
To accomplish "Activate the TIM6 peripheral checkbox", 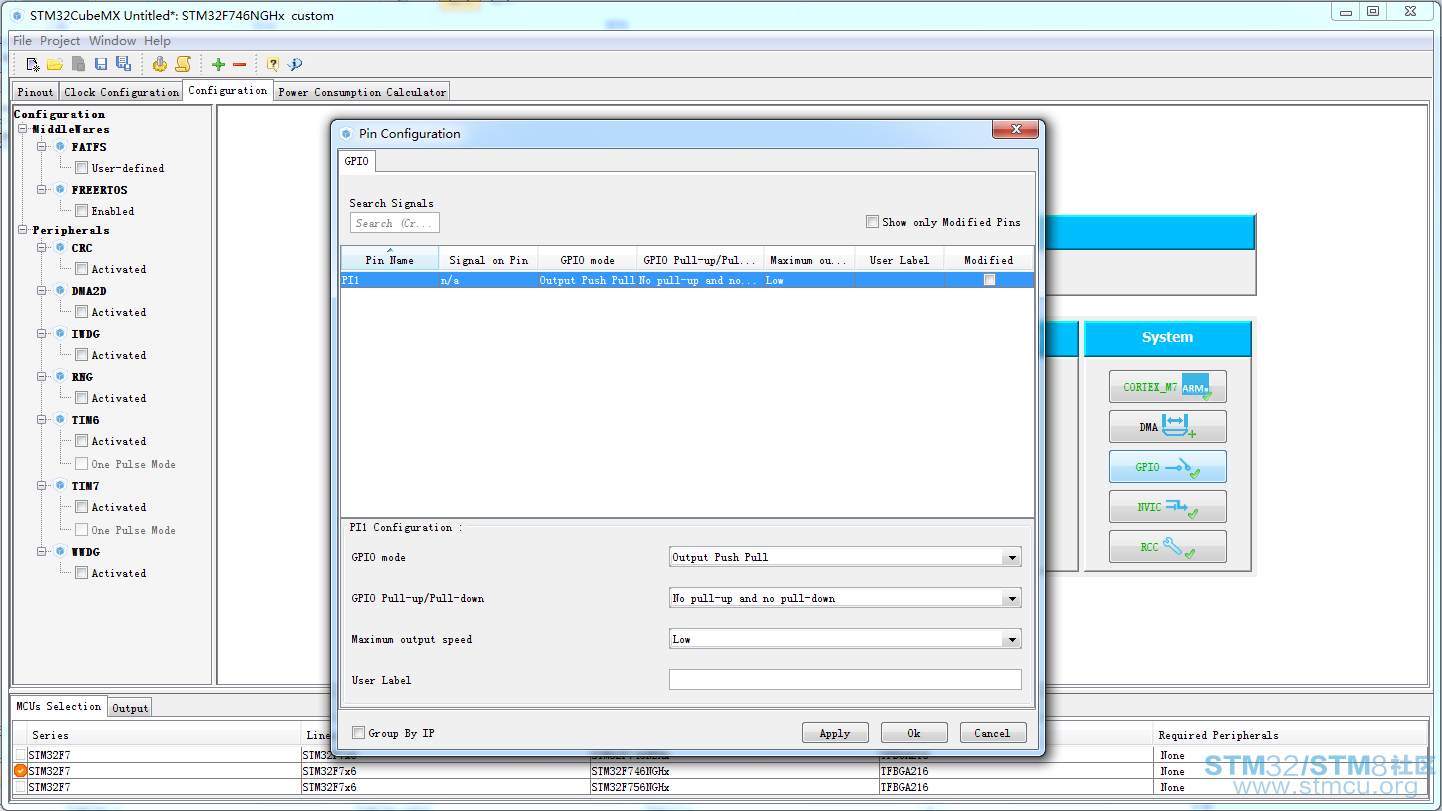I will (x=82, y=441).
